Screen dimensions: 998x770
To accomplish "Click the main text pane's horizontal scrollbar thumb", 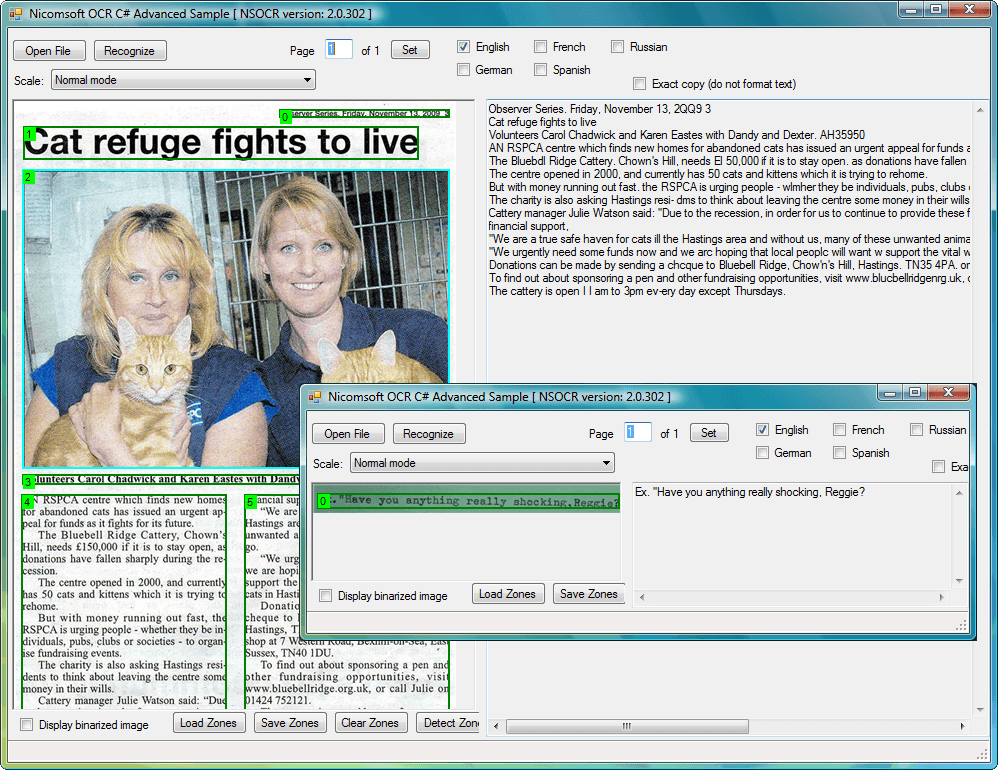I will 627,726.
